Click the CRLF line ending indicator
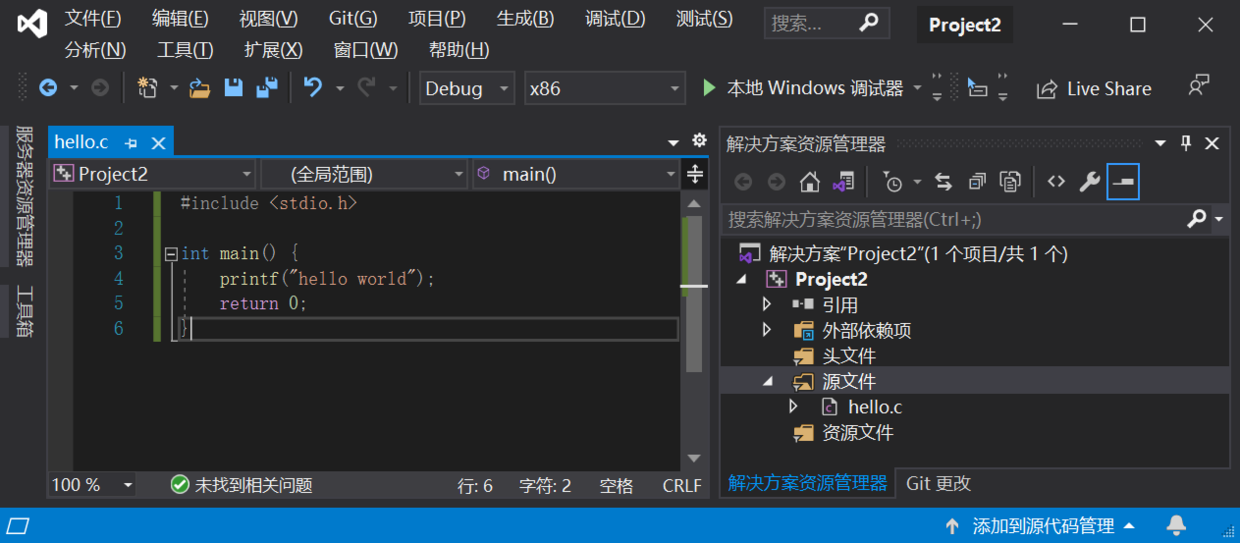This screenshot has height=543, width=1240. tap(682, 486)
